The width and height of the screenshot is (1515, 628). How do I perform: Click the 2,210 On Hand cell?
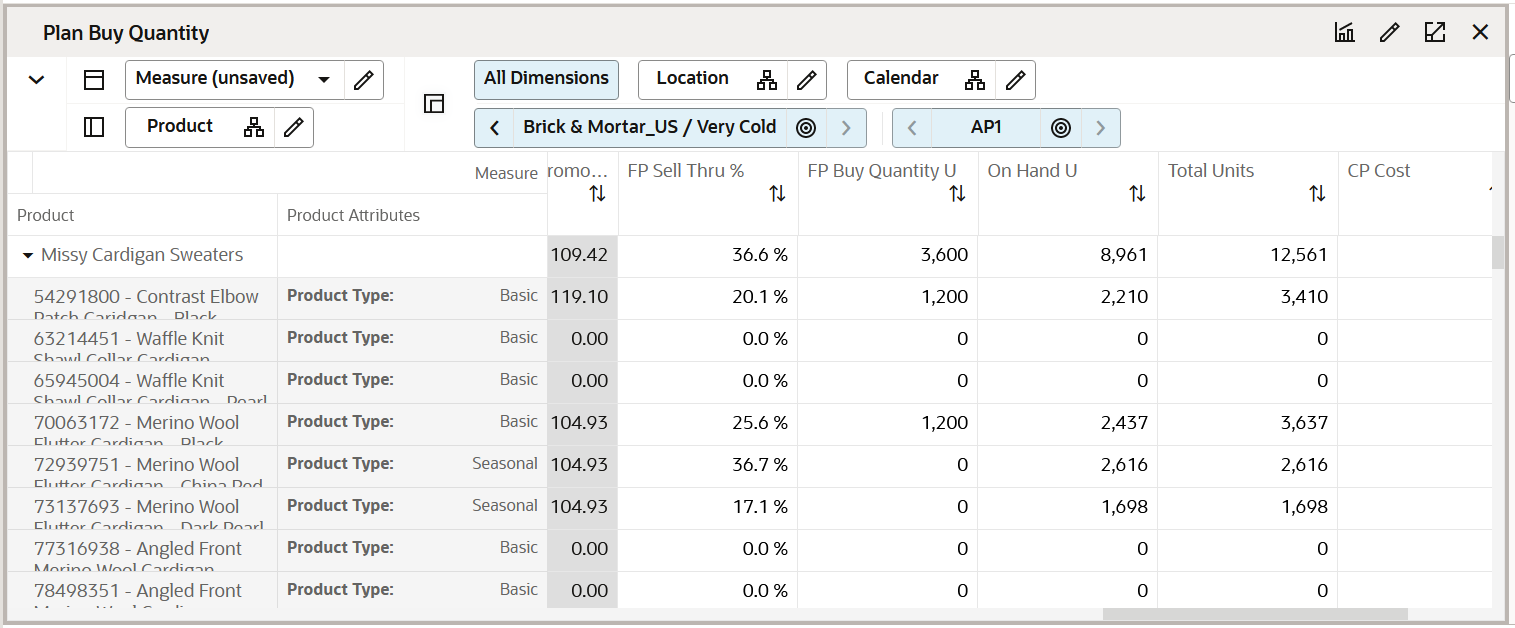[1068, 298]
